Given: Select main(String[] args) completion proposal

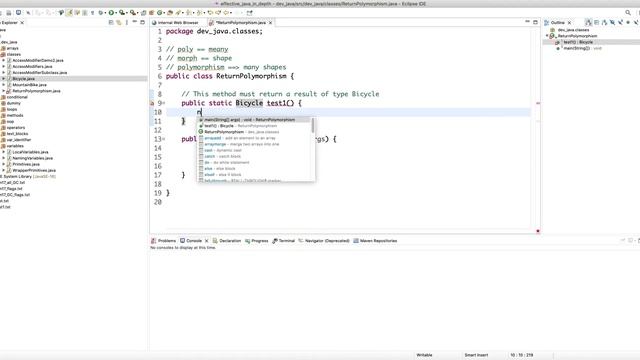Looking at the screenshot, I should [x=254, y=120].
